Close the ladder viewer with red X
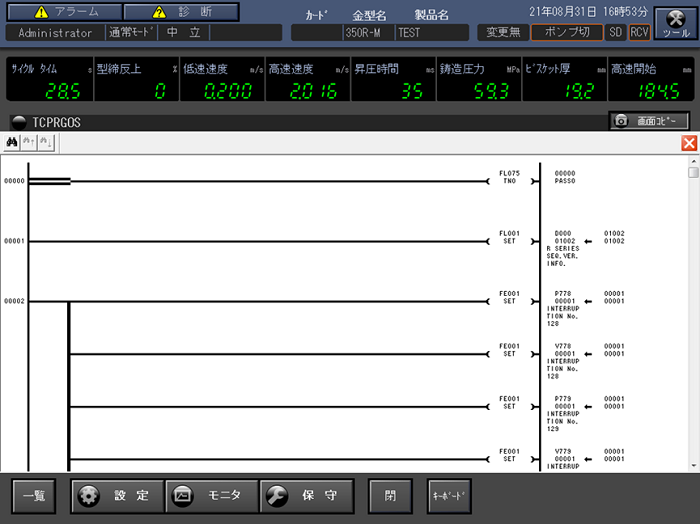Viewport: 700px width, 524px height. tap(689, 143)
